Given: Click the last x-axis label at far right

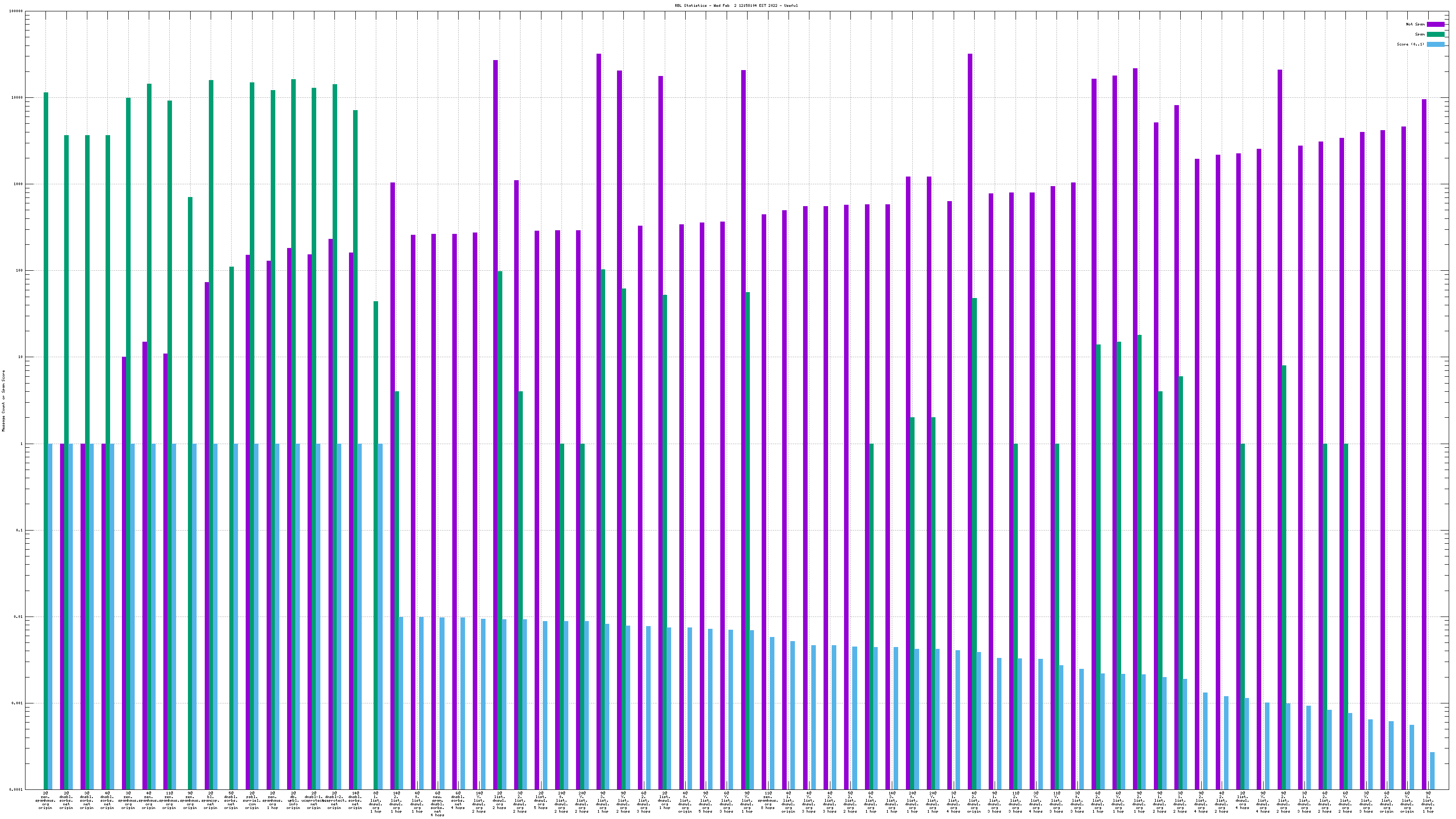Looking at the screenshot, I should click(1428, 802).
